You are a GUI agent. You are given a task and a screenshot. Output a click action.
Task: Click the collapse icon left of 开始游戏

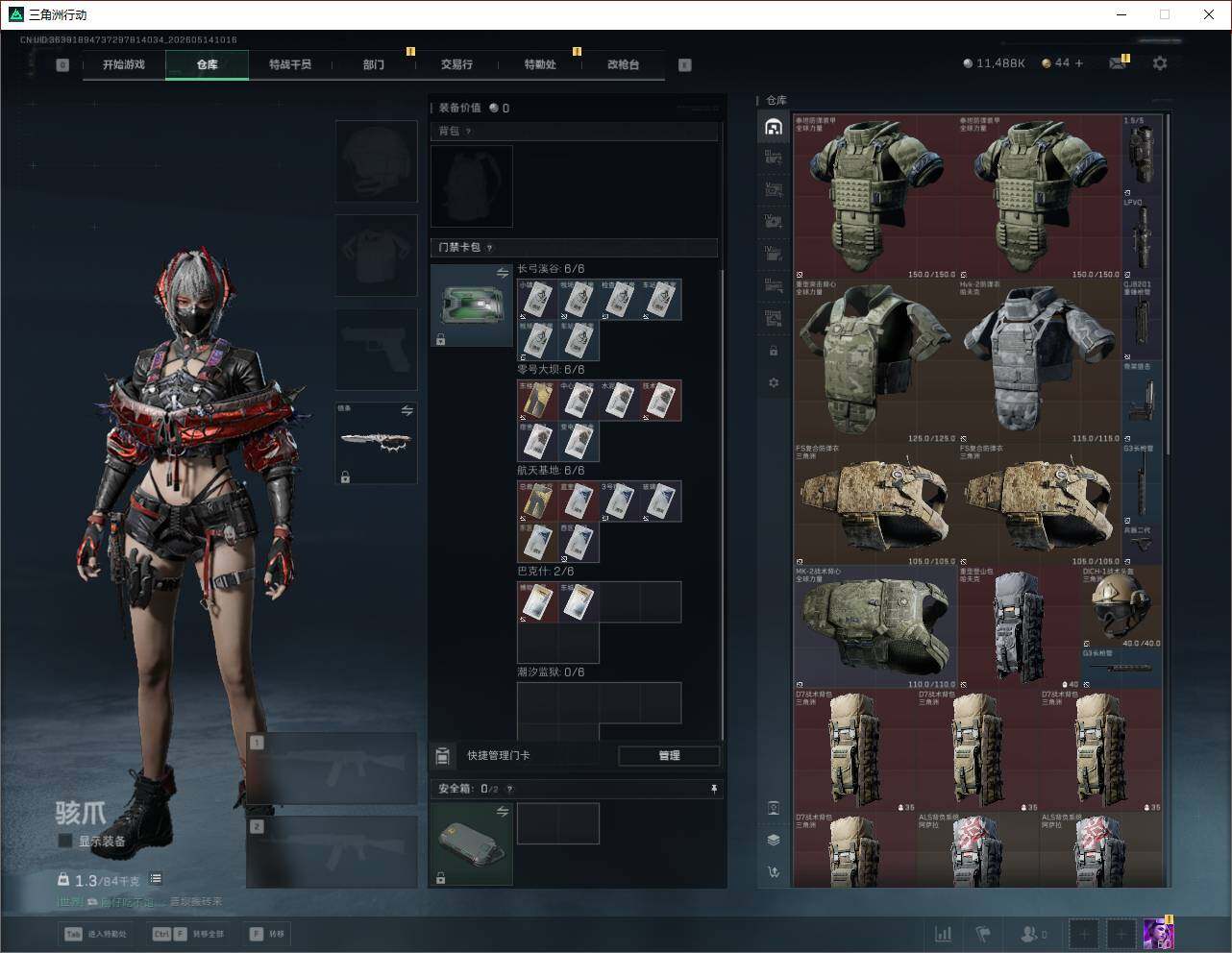(62, 65)
